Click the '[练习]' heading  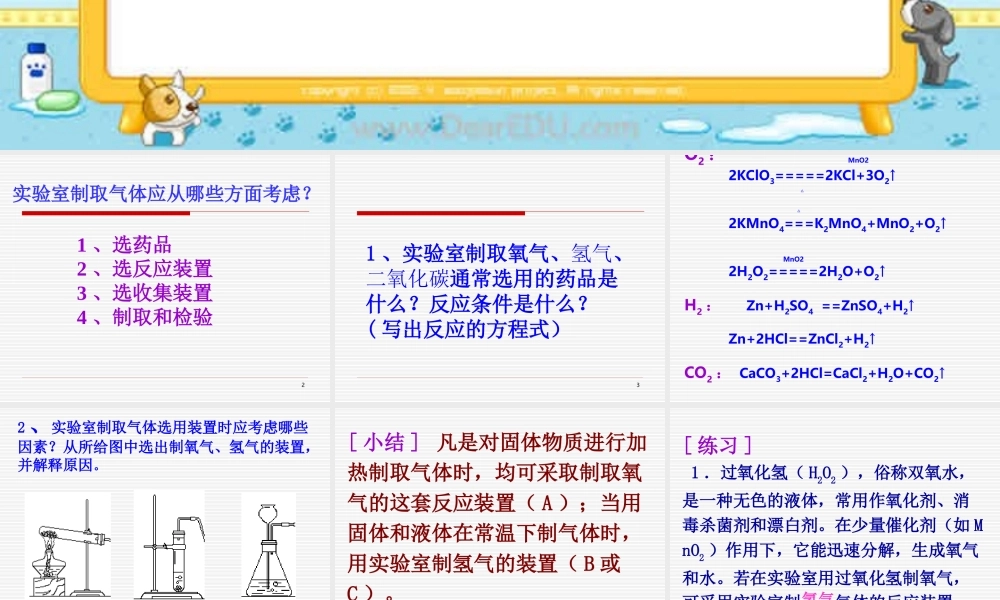pyautogui.click(x=717, y=445)
